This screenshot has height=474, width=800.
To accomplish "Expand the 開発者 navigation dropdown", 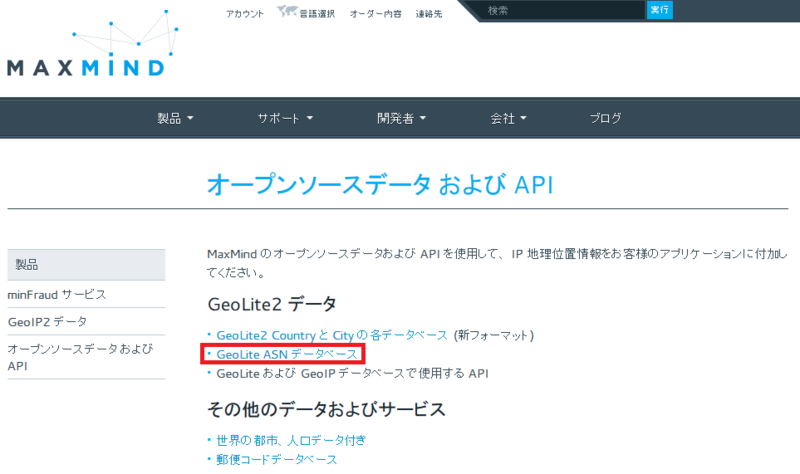I will click(401, 118).
